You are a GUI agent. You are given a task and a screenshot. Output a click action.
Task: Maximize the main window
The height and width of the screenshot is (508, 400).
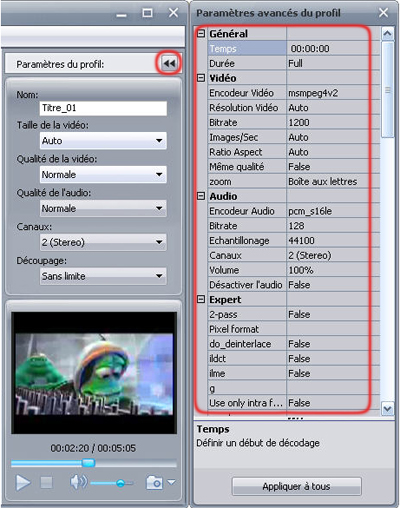[x=147, y=13]
